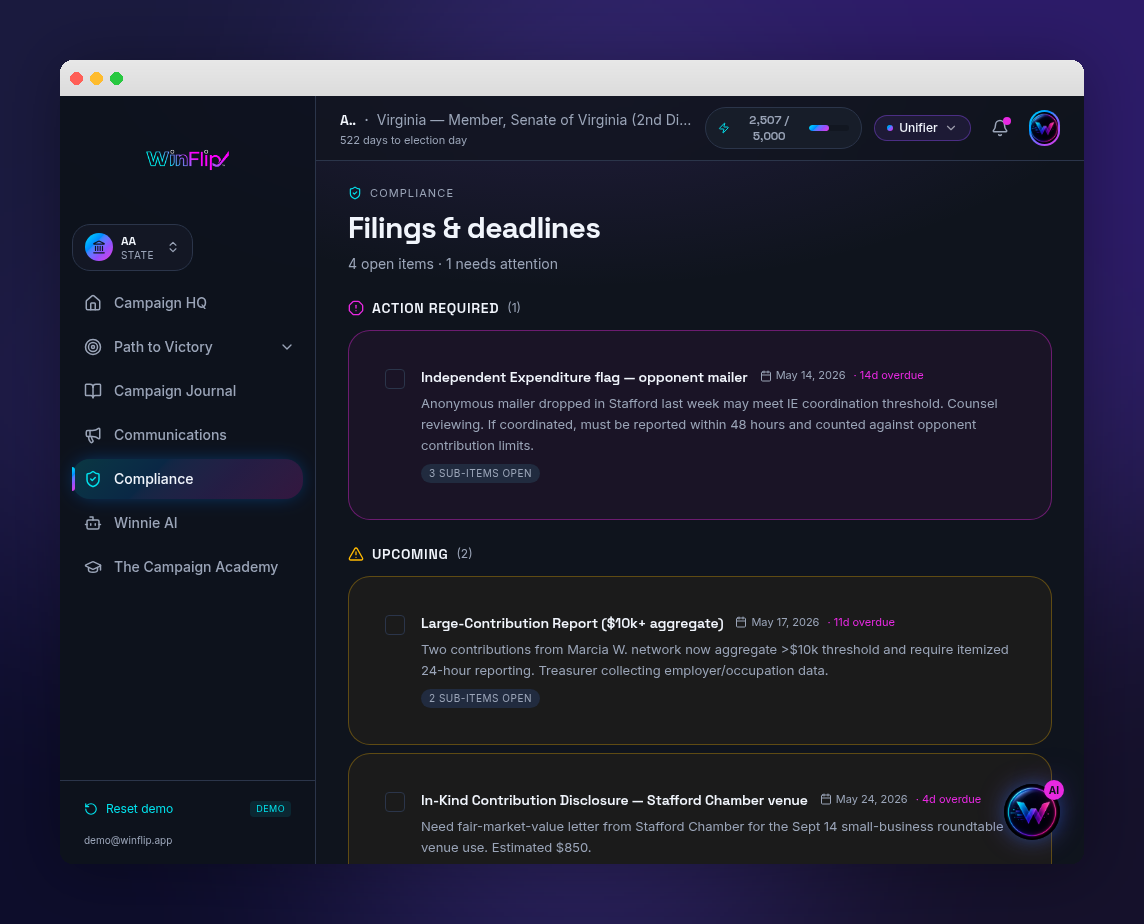Click demo@winflip.app email text
Image resolution: width=1144 pixels, height=924 pixels.
tap(128, 840)
